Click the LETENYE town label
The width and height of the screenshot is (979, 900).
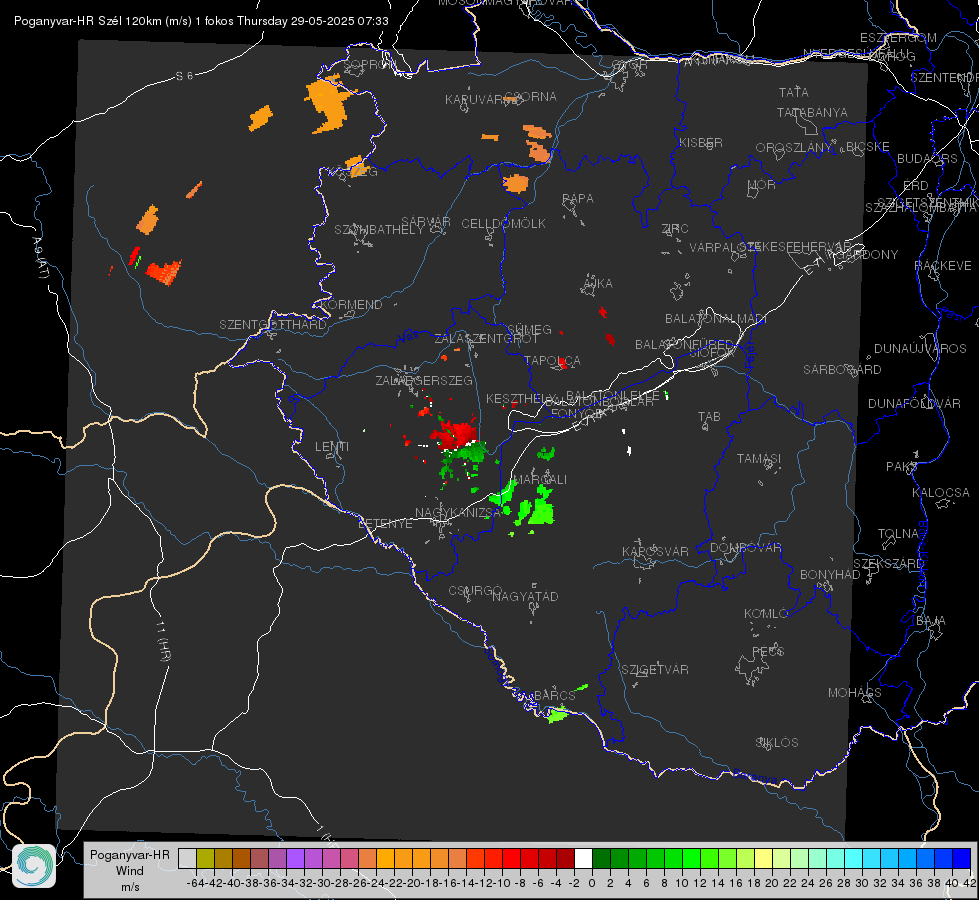click(385, 524)
